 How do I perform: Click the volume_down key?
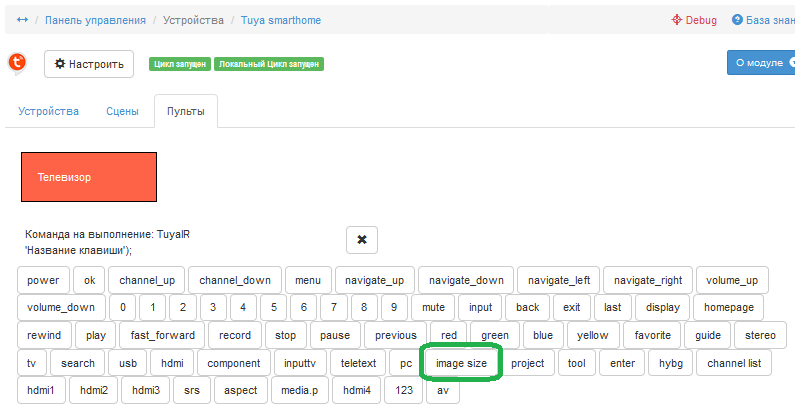[x=61, y=307]
